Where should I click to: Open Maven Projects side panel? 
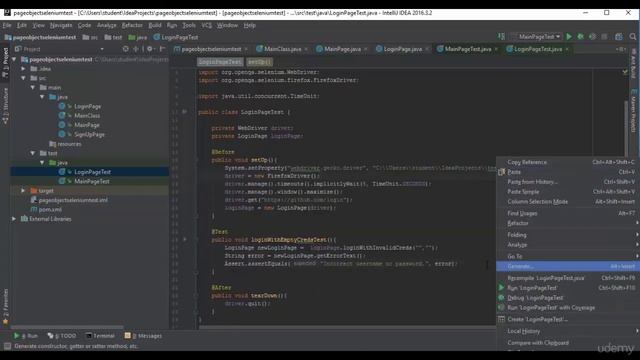[633, 110]
